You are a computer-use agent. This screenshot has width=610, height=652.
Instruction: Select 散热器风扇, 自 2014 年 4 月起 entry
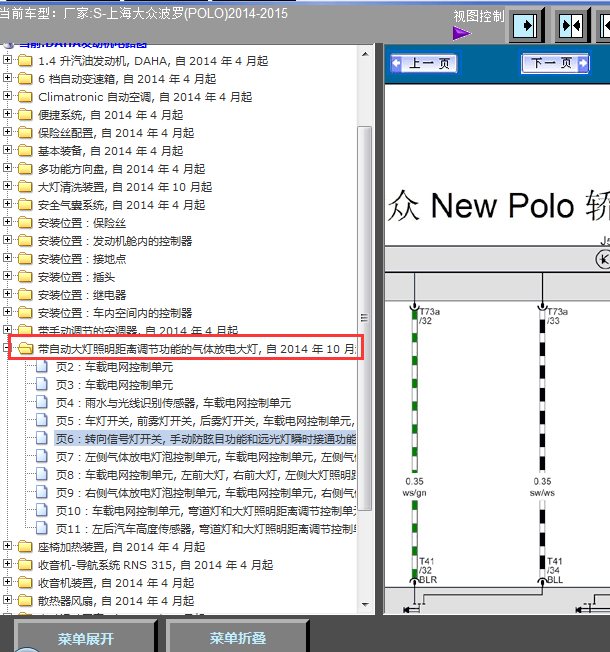(116, 601)
